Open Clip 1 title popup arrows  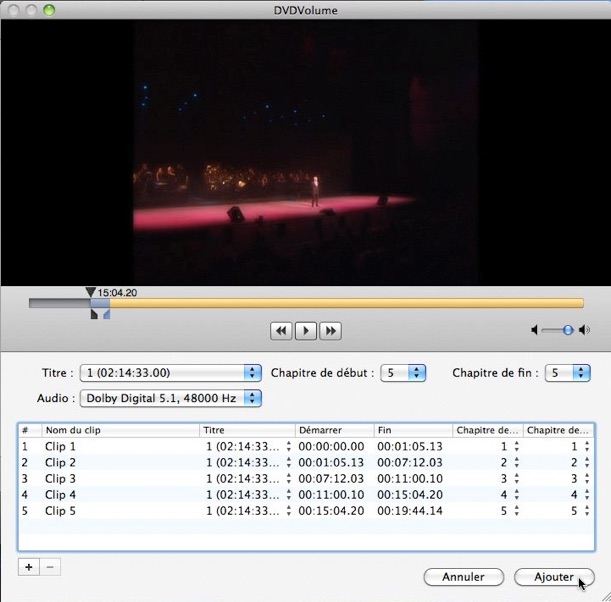pos(288,447)
